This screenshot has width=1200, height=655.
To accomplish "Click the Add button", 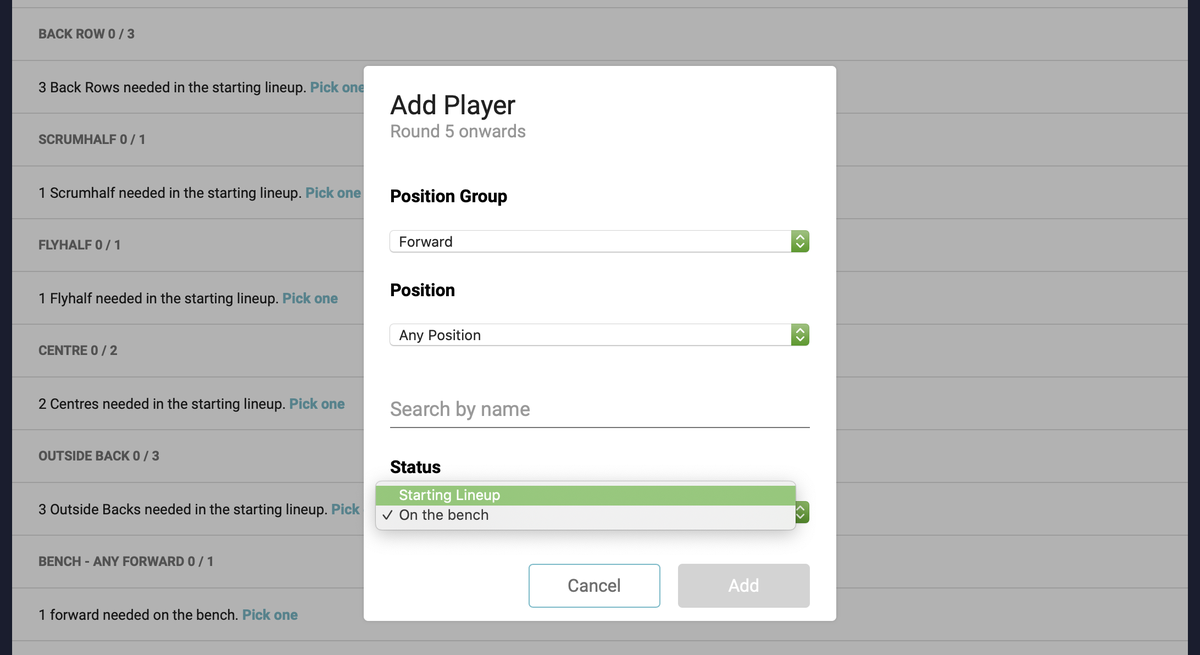I will point(743,586).
